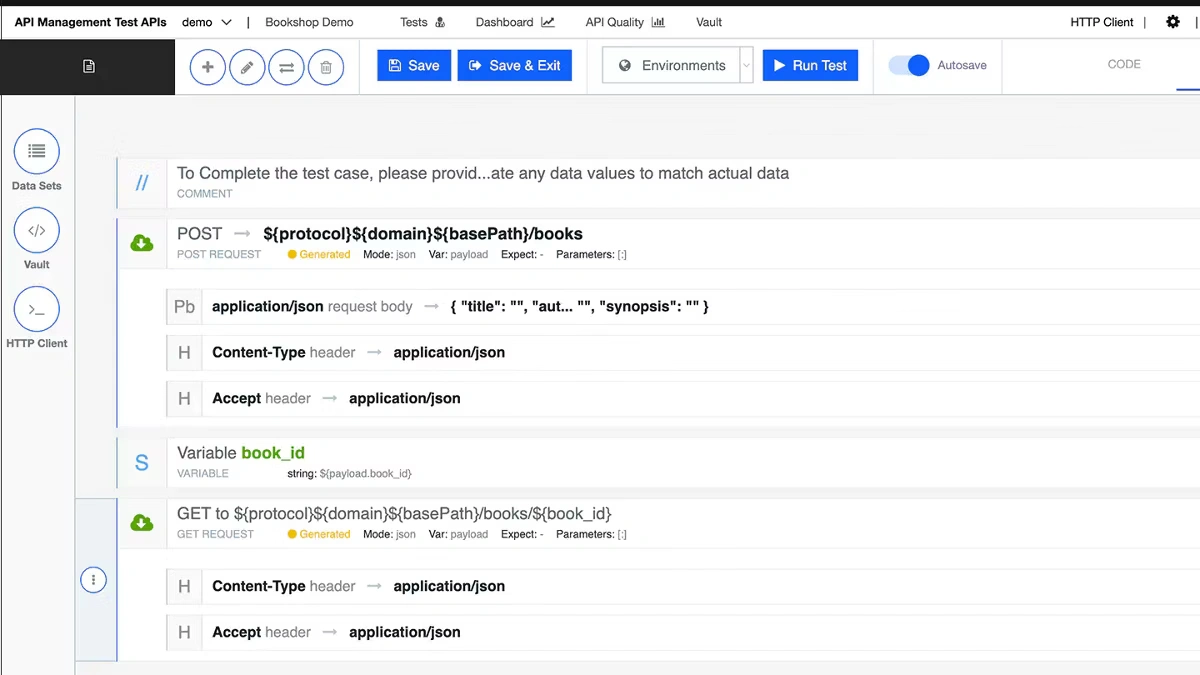Open the Environments dropdown arrow
1200x675 pixels.
[746, 66]
